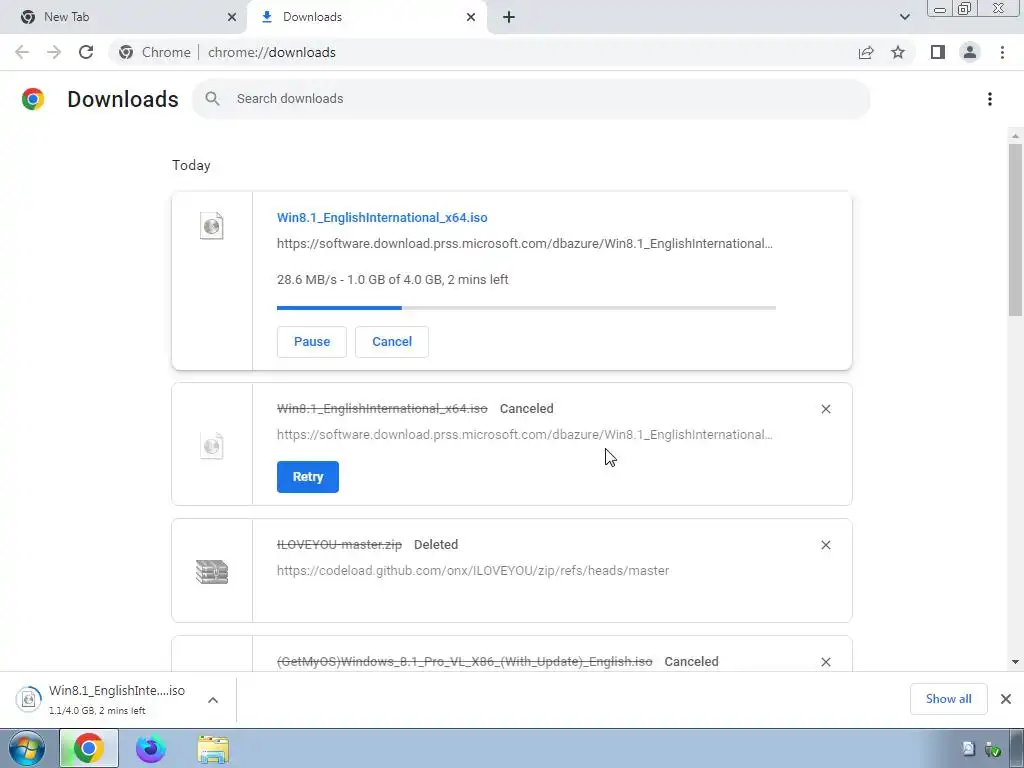
Task: Share this page via the share icon
Action: click(x=866, y=52)
